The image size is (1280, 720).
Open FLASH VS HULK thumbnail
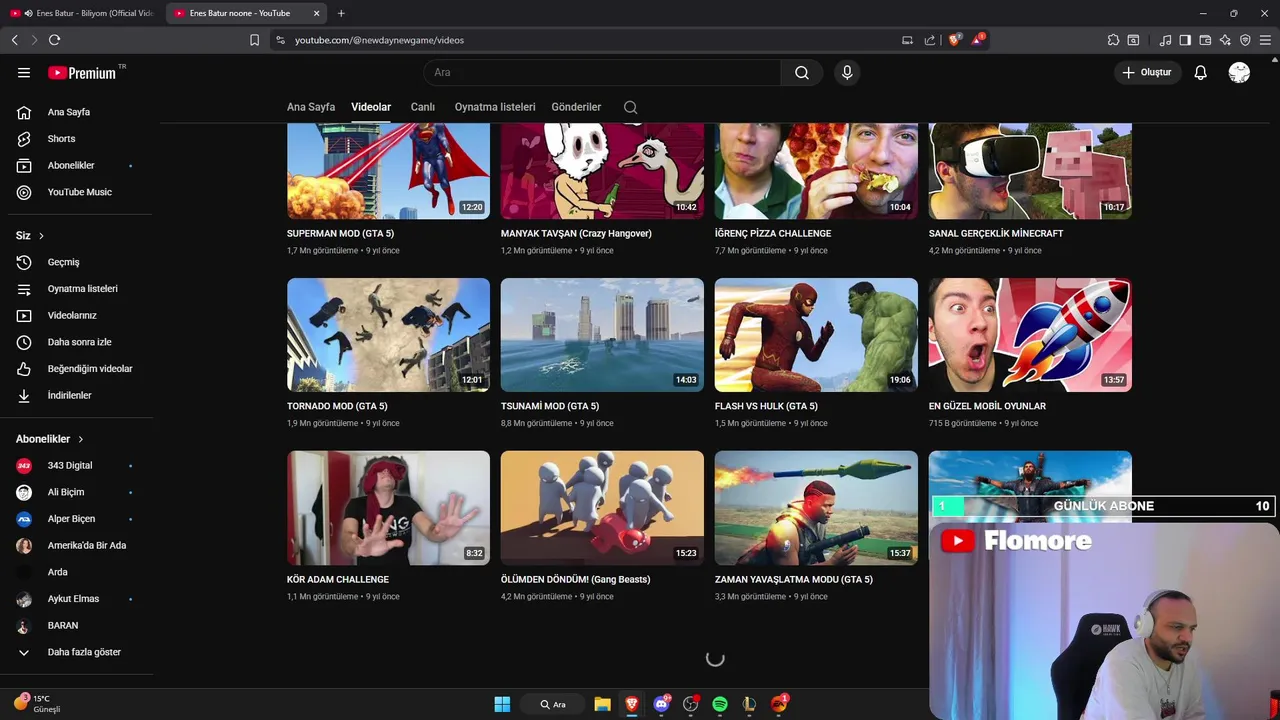point(816,335)
